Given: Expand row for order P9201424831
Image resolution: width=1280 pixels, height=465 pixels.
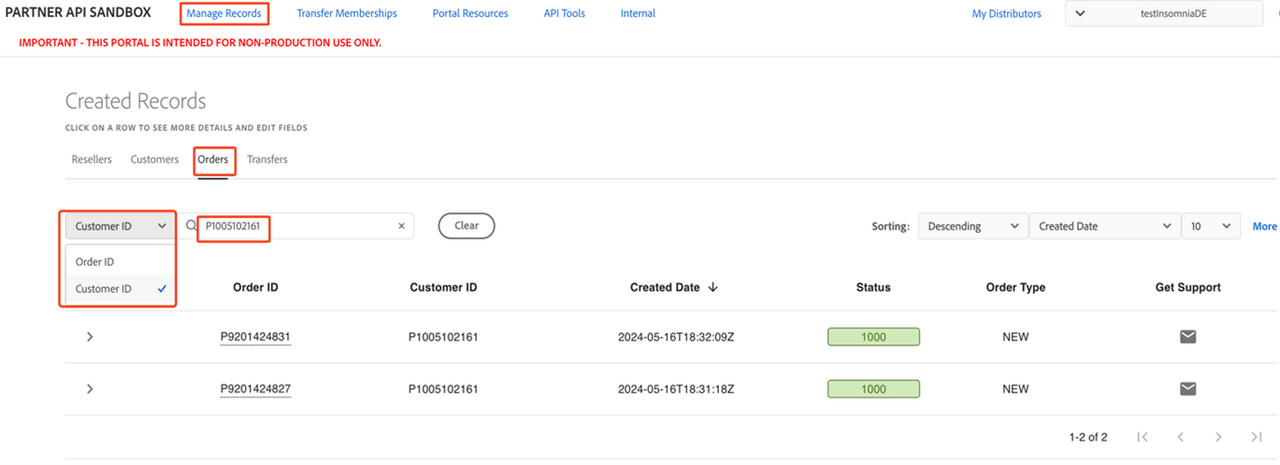Looking at the screenshot, I should click(x=90, y=337).
